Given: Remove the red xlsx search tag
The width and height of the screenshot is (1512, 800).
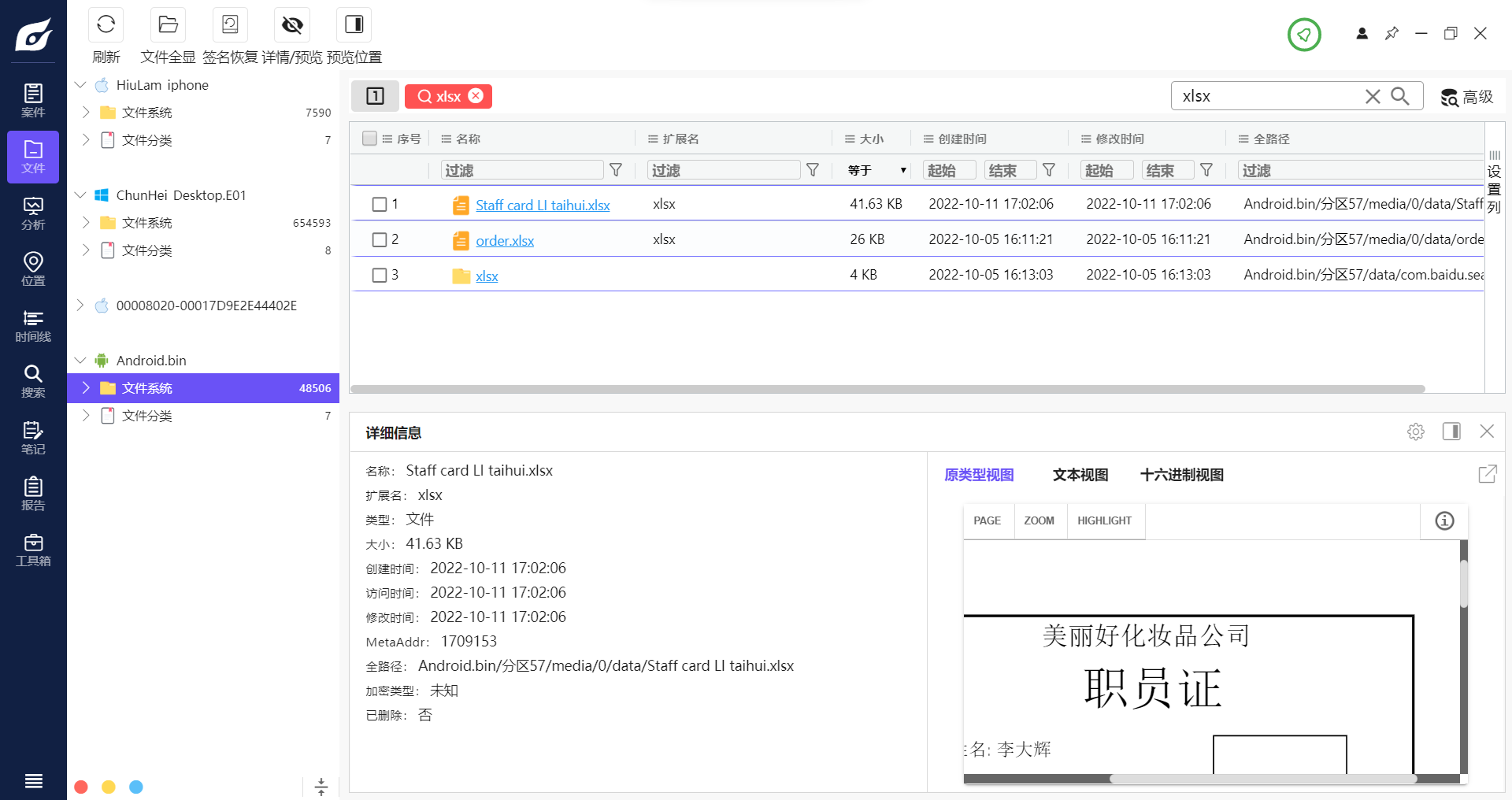Looking at the screenshot, I should tap(476, 95).
